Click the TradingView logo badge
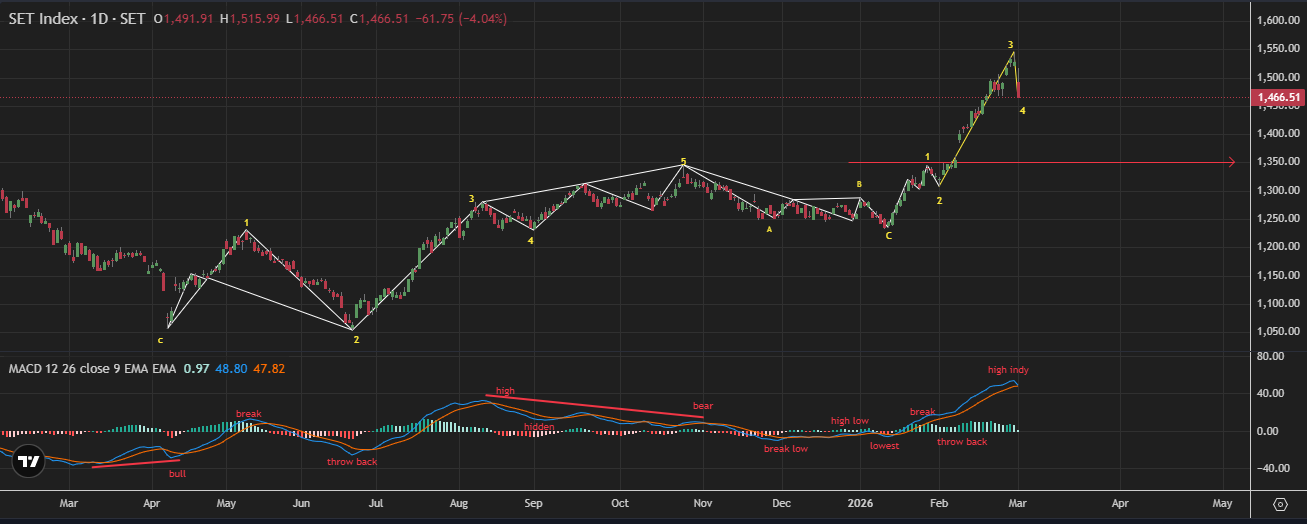 pos(30,462)
